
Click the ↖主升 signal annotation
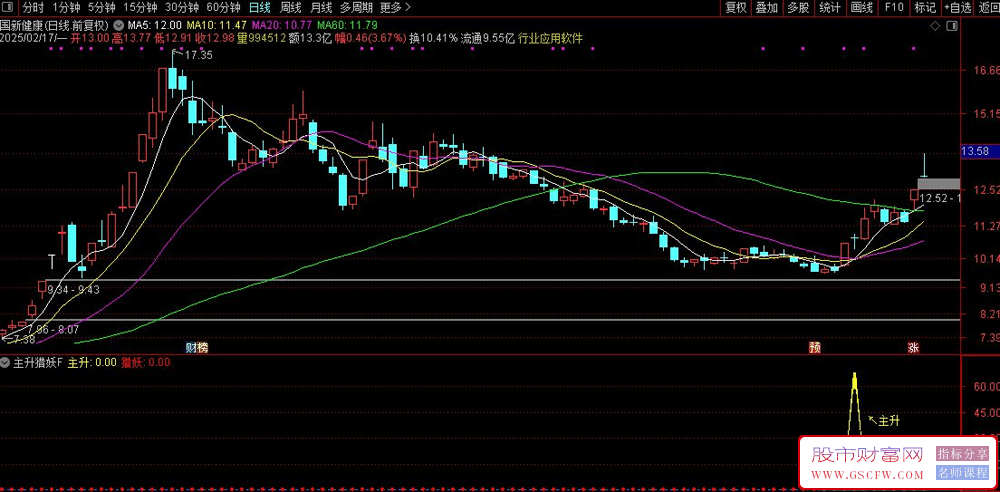point(884,421)
